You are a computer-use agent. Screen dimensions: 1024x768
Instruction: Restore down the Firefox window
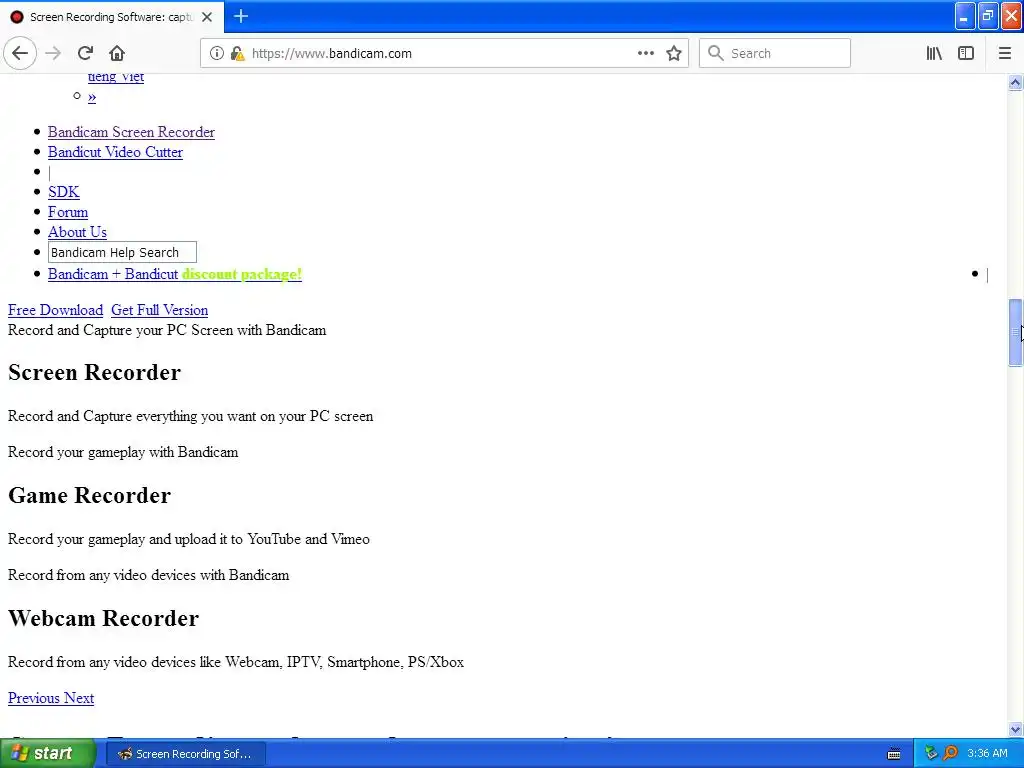[x=987, y=17]
